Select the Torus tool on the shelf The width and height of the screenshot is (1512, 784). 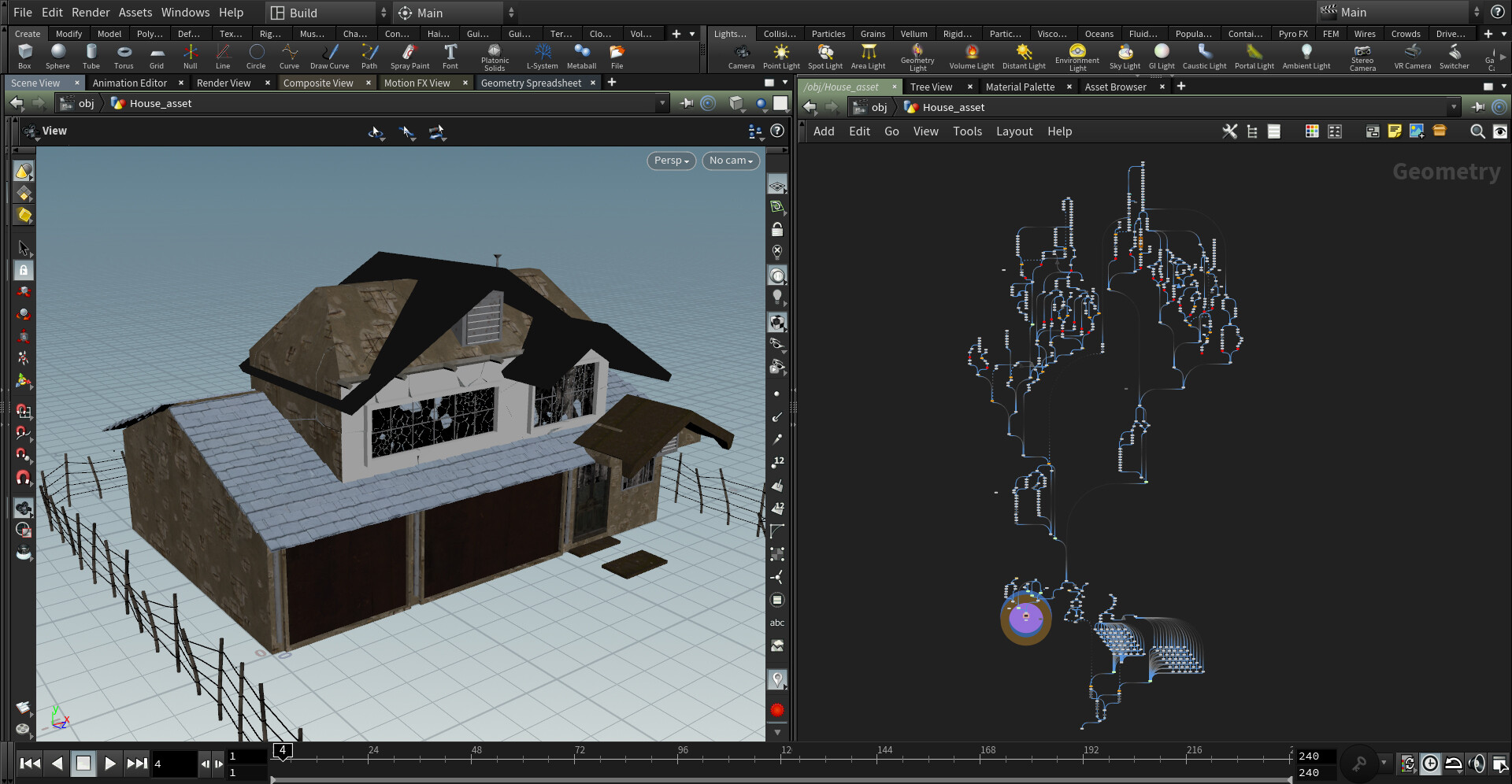point(124,55)
